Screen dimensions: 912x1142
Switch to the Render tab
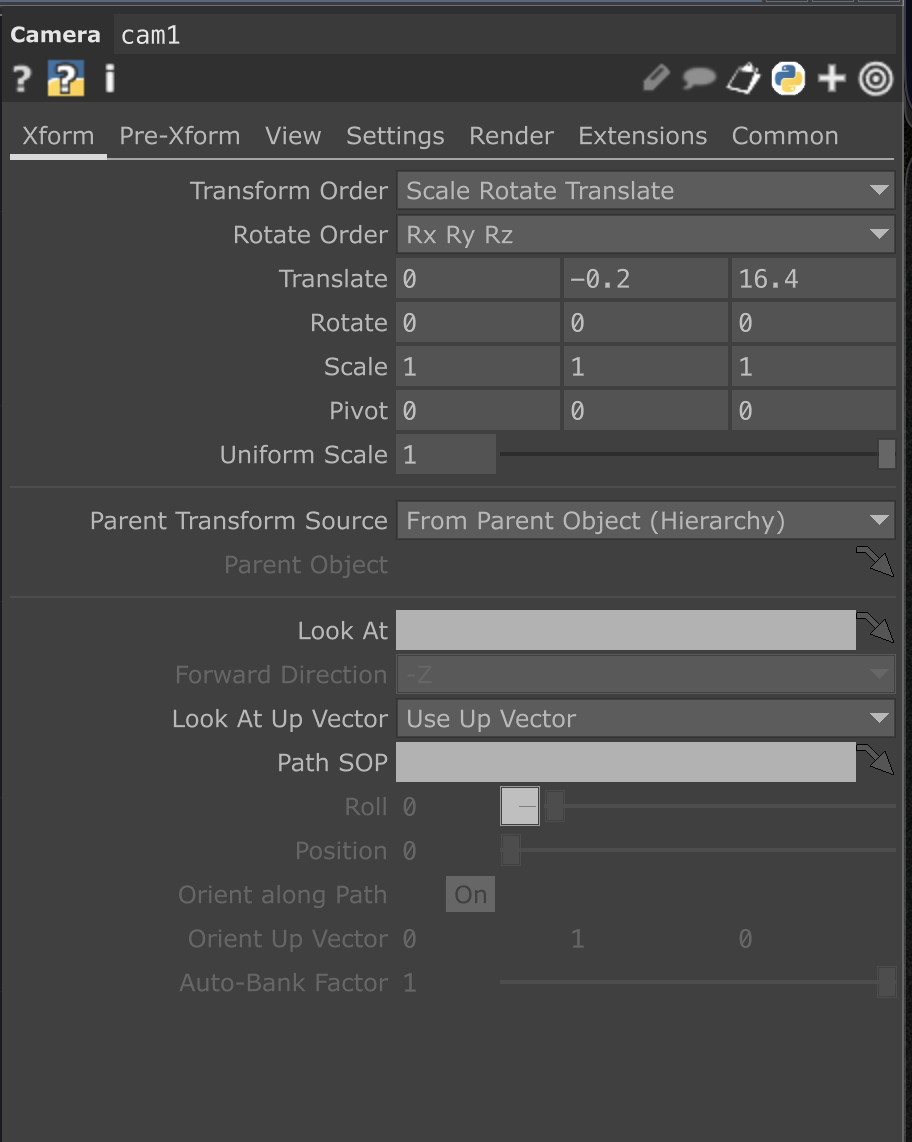(511, 136)
